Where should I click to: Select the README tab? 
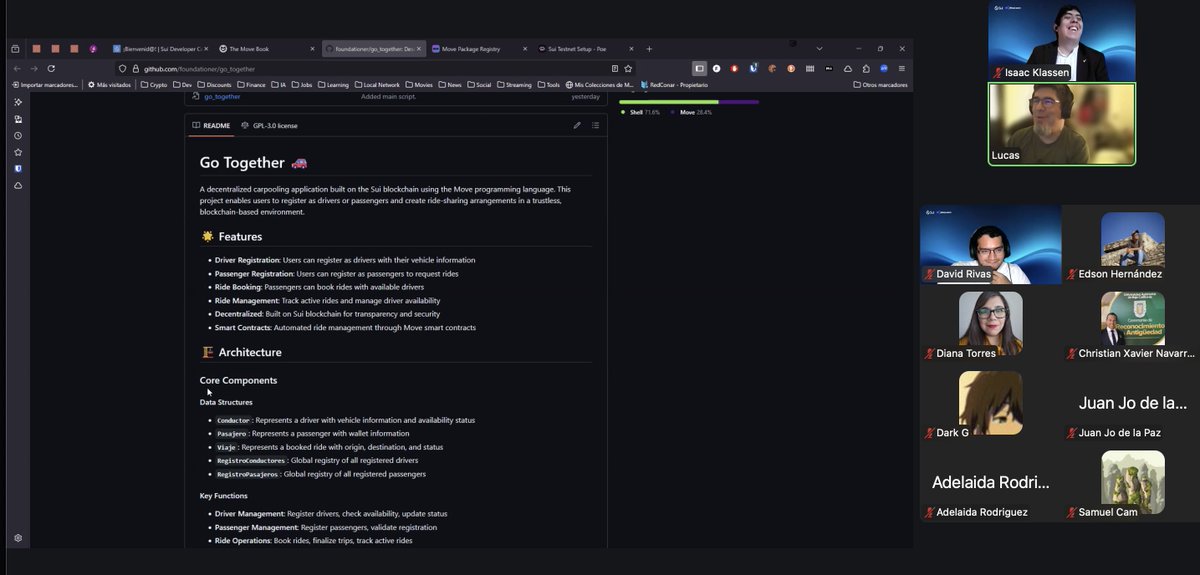pos(211,126)
